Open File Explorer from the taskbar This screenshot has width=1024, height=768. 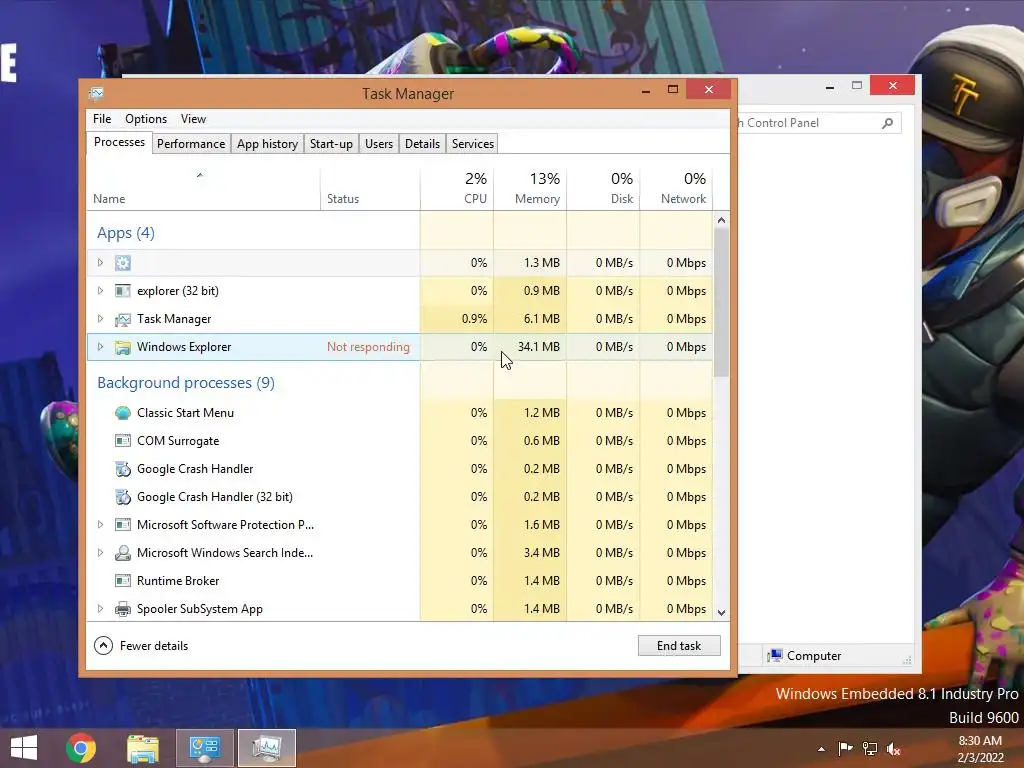coord(143,748)
